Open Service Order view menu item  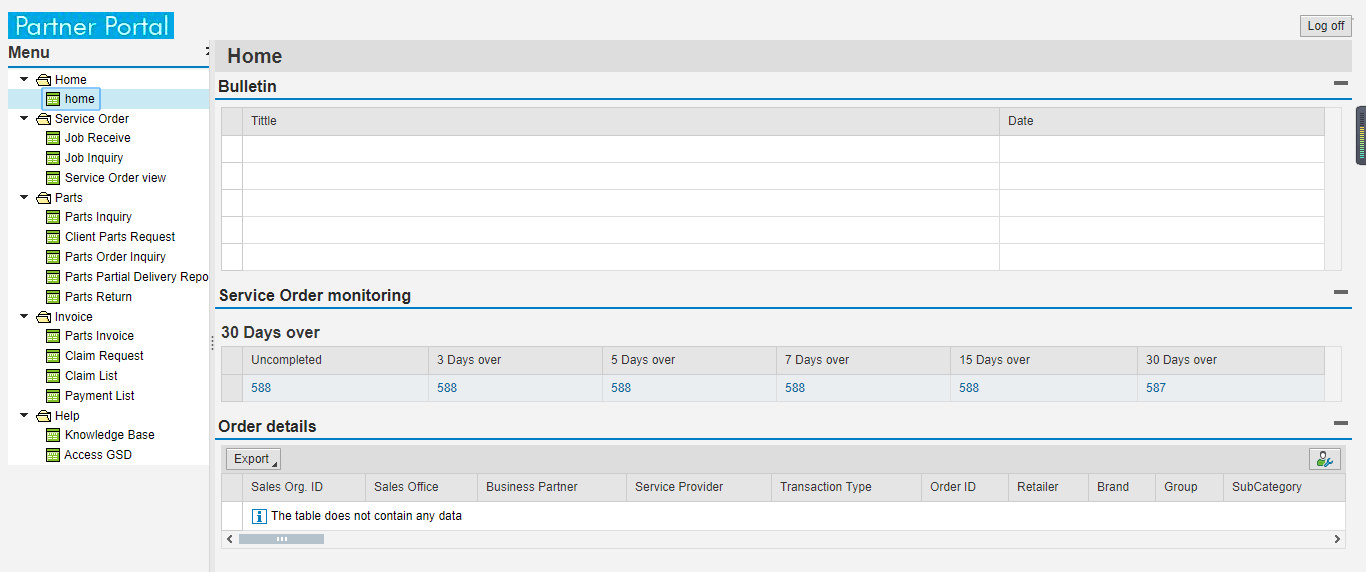pos(116,178)
